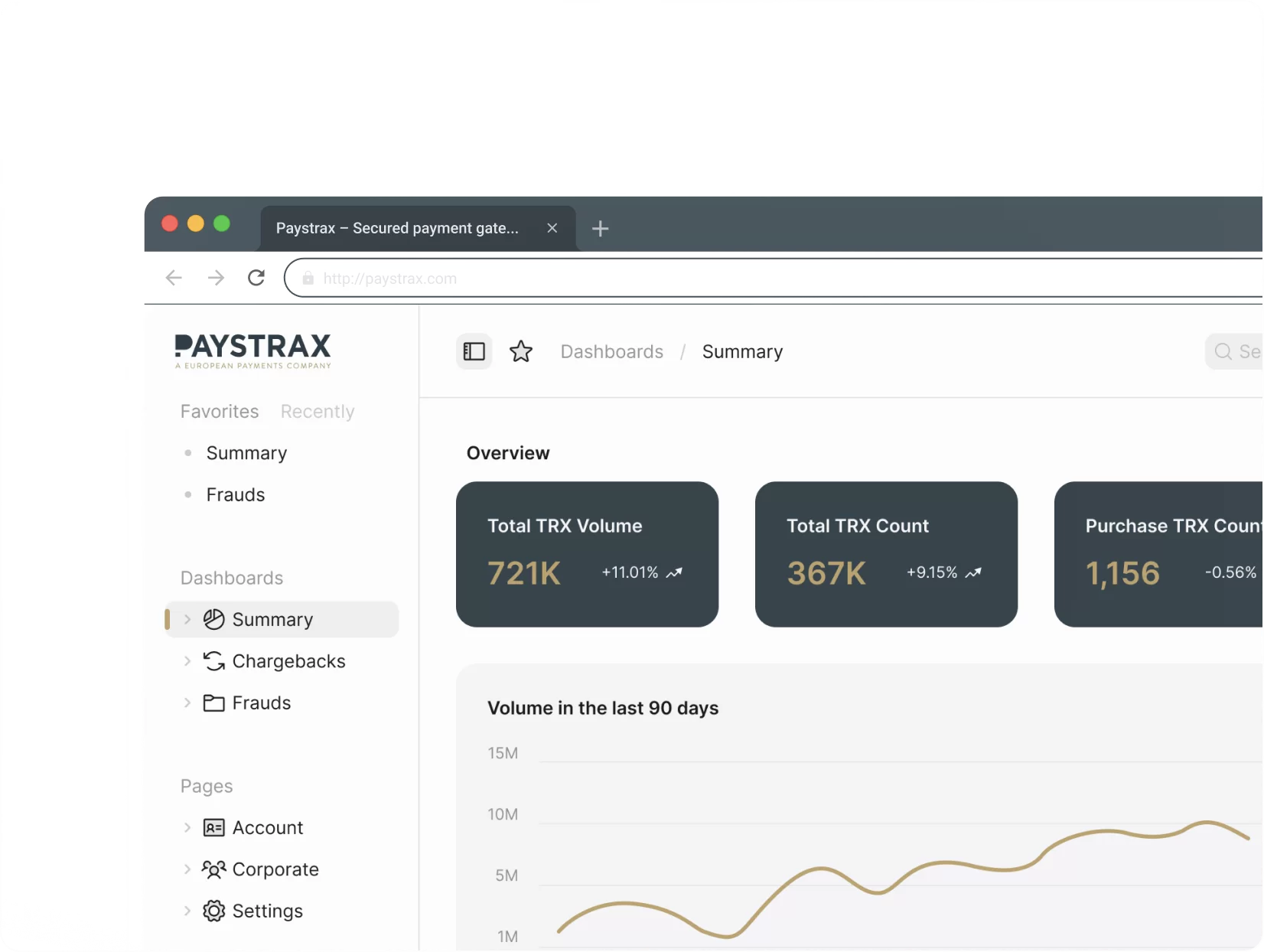Switch to the Recently tab
The width and height of the screenshot is (1264, 952).
(318, 412)
